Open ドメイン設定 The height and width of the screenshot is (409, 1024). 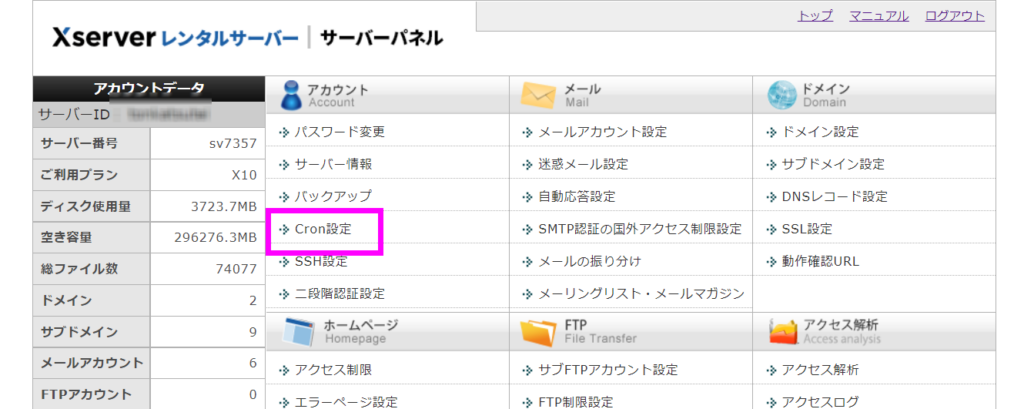819,132
